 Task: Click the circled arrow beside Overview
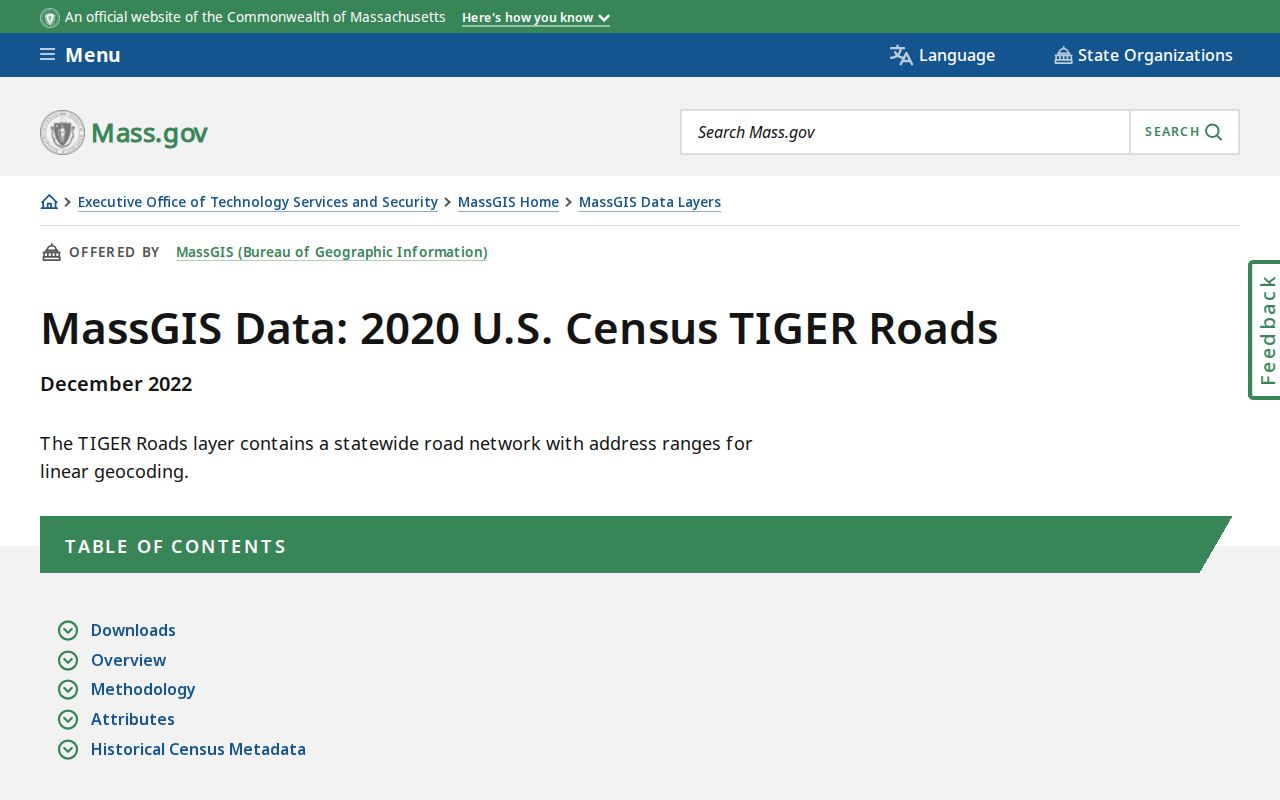coord(68,660)
